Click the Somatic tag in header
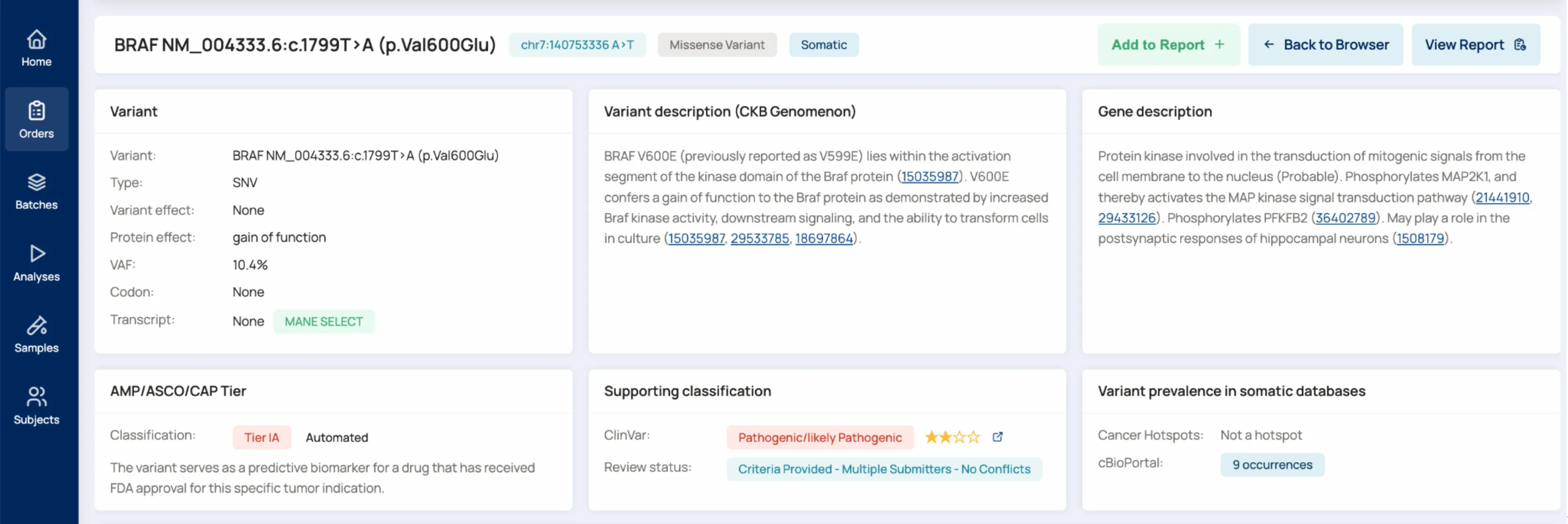1568x524 pixels. [x=824, y=44]
